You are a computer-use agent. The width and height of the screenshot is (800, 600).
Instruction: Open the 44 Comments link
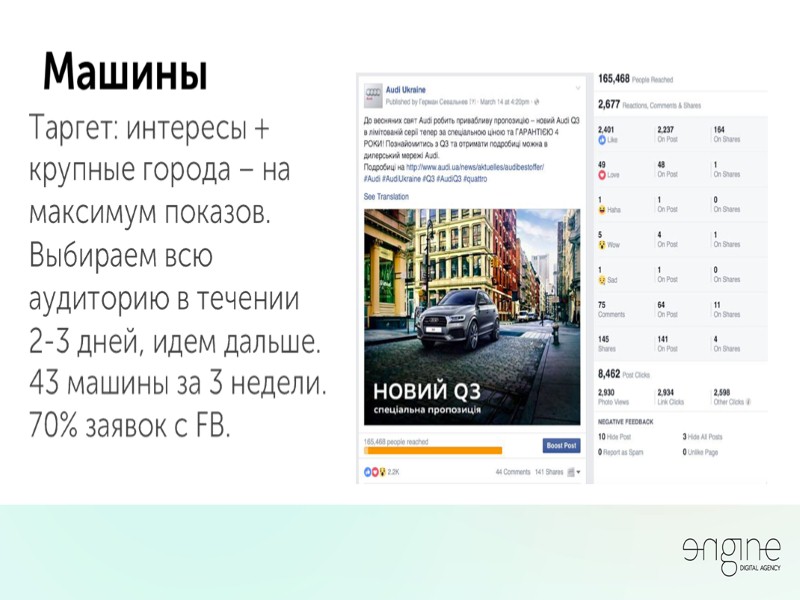click(x=513, y=472)
